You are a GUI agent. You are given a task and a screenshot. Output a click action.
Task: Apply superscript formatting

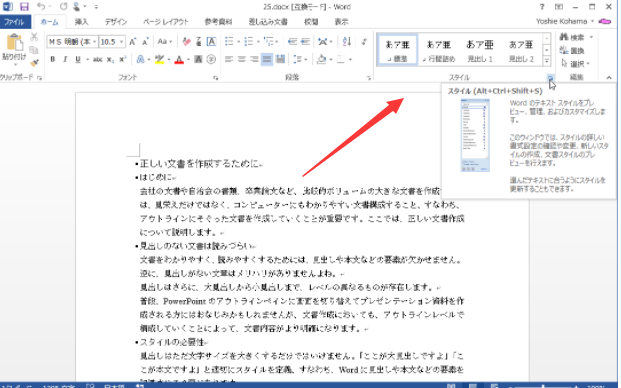point(123,59)
